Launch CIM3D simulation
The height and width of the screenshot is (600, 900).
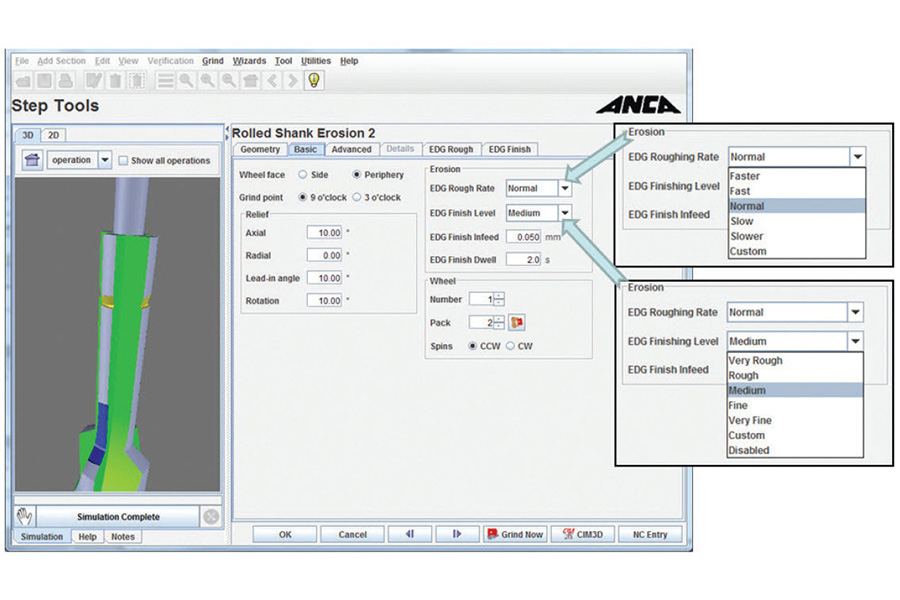[582, 534]
